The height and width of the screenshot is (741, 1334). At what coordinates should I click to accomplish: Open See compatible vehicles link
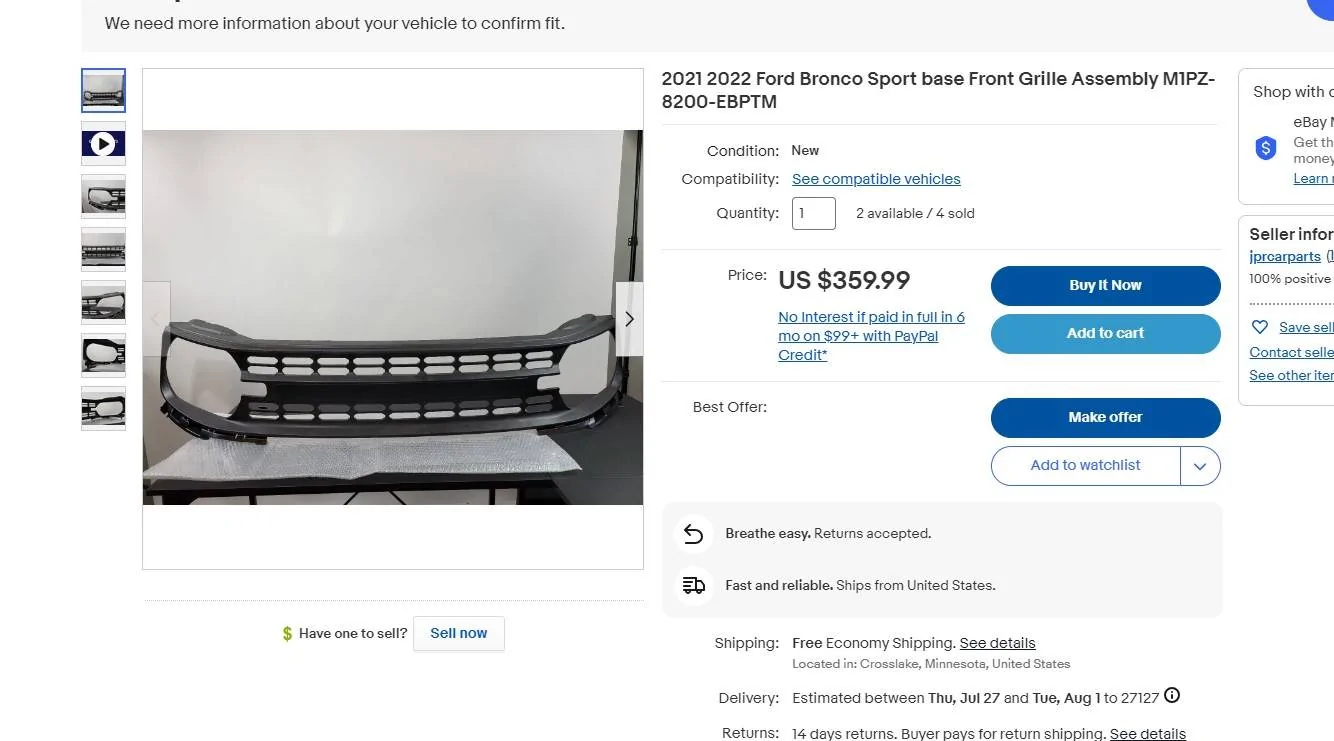click(x=876, y=179)
